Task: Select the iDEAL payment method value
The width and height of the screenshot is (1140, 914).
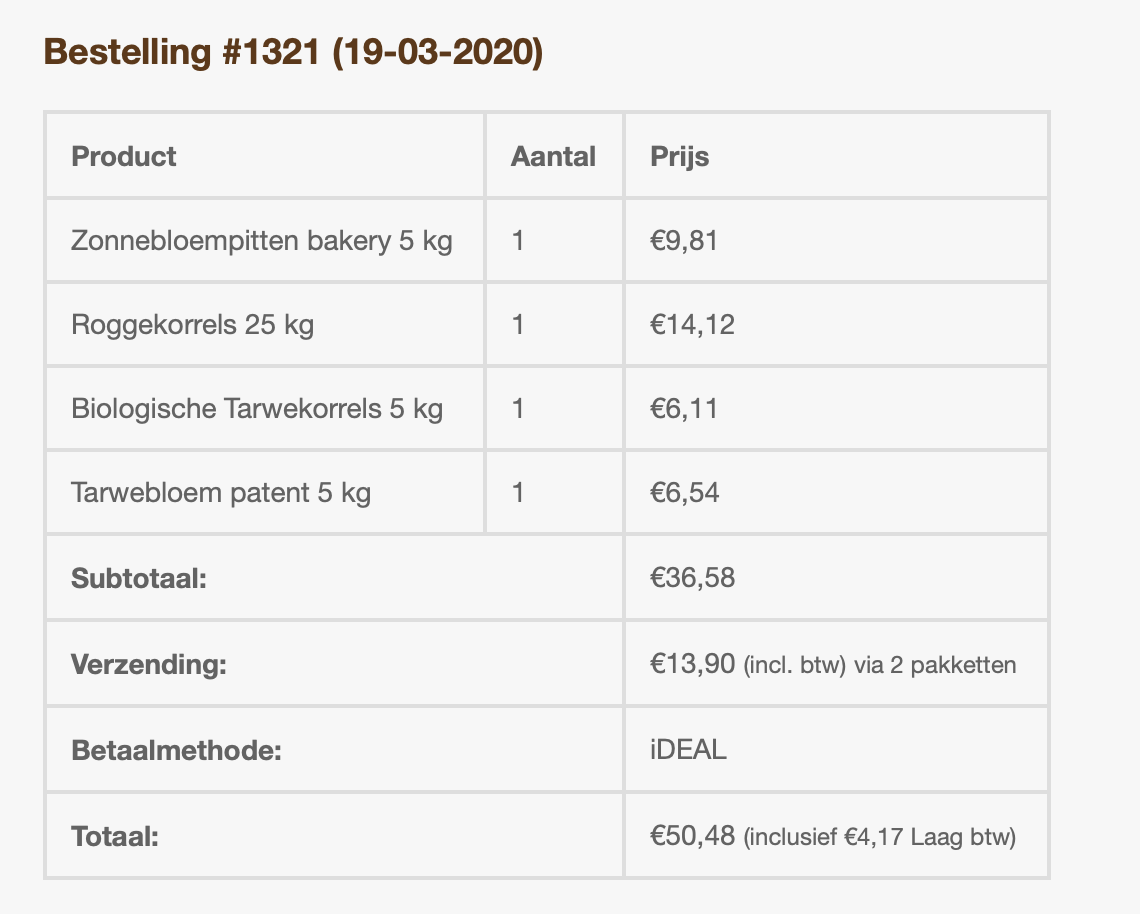Action: (x=689, y=750)
